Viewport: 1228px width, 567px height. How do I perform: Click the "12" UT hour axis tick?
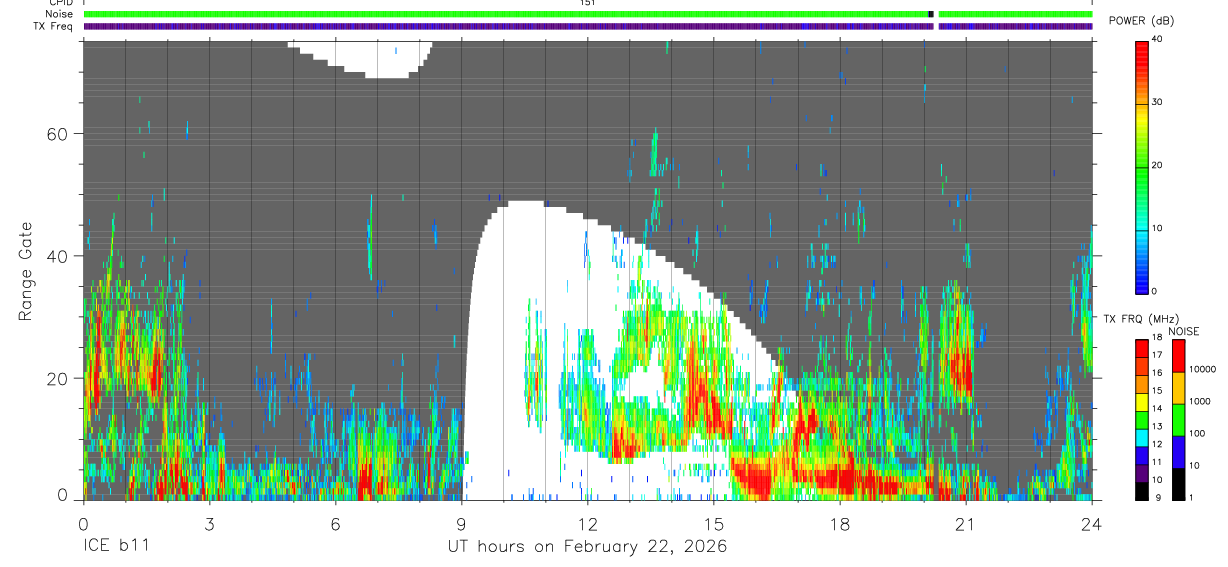coord(588,523)
